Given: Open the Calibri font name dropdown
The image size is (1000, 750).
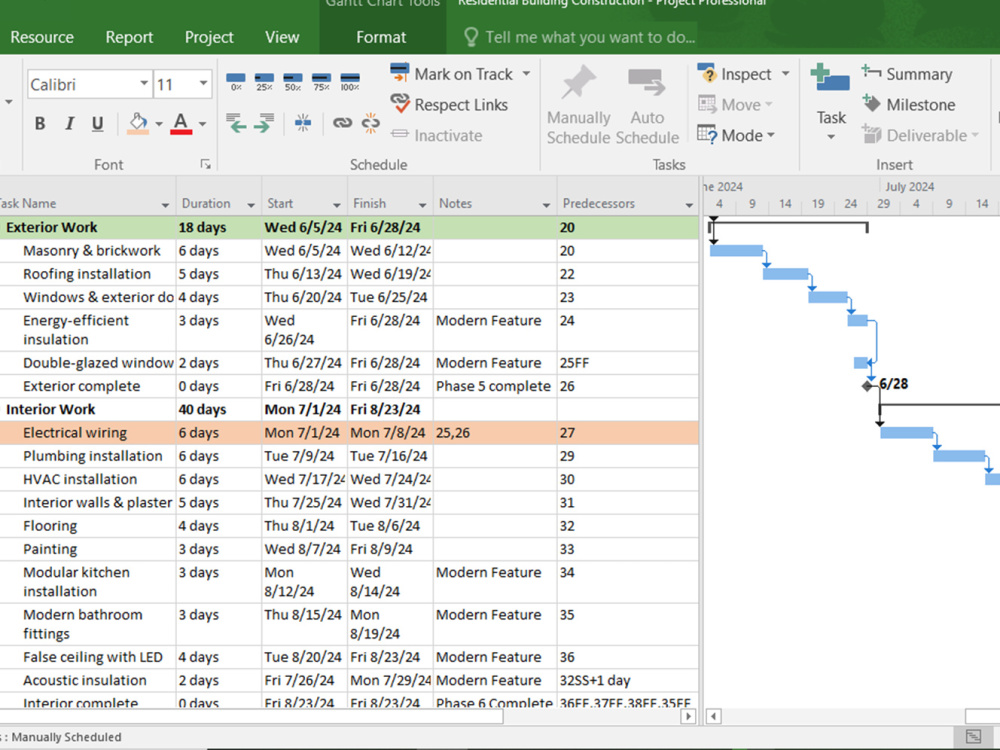Looking at the screenshot, I should pos(144,84).
